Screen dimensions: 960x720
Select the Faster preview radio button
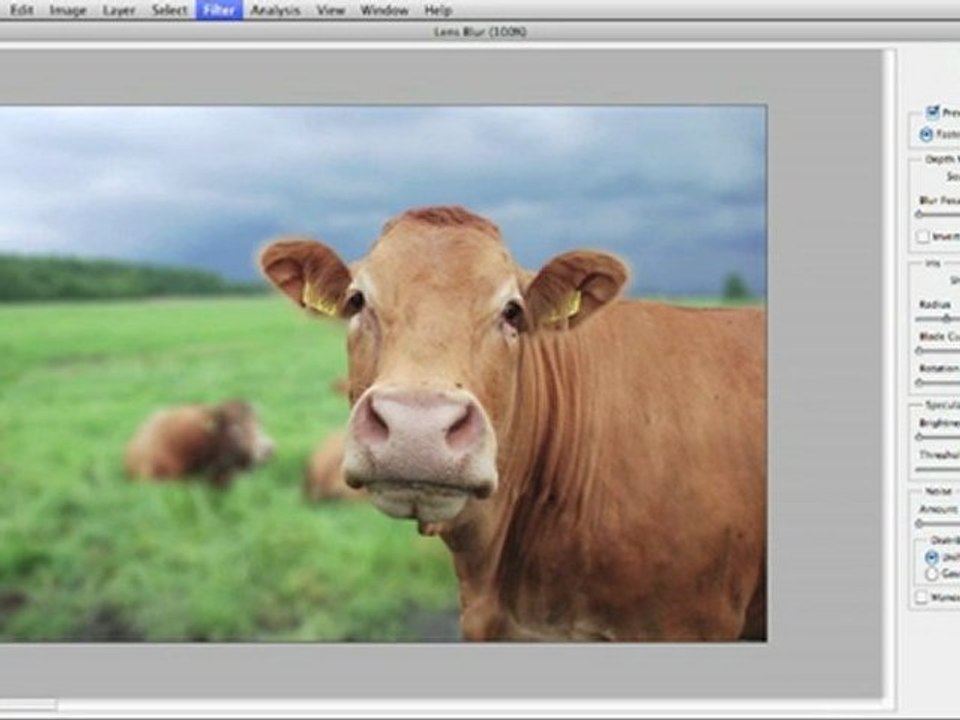(926, 134)
